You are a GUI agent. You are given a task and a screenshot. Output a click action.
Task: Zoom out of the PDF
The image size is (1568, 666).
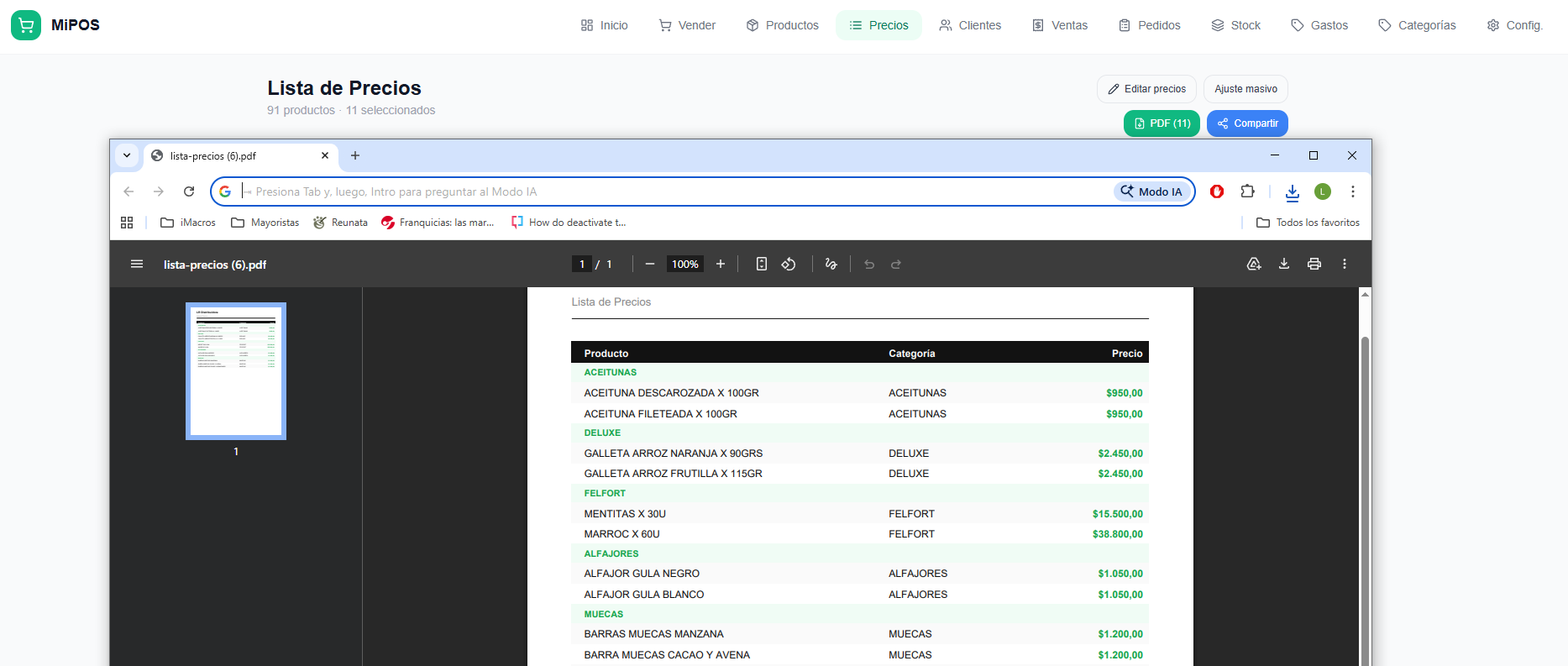tap(649, 265)
